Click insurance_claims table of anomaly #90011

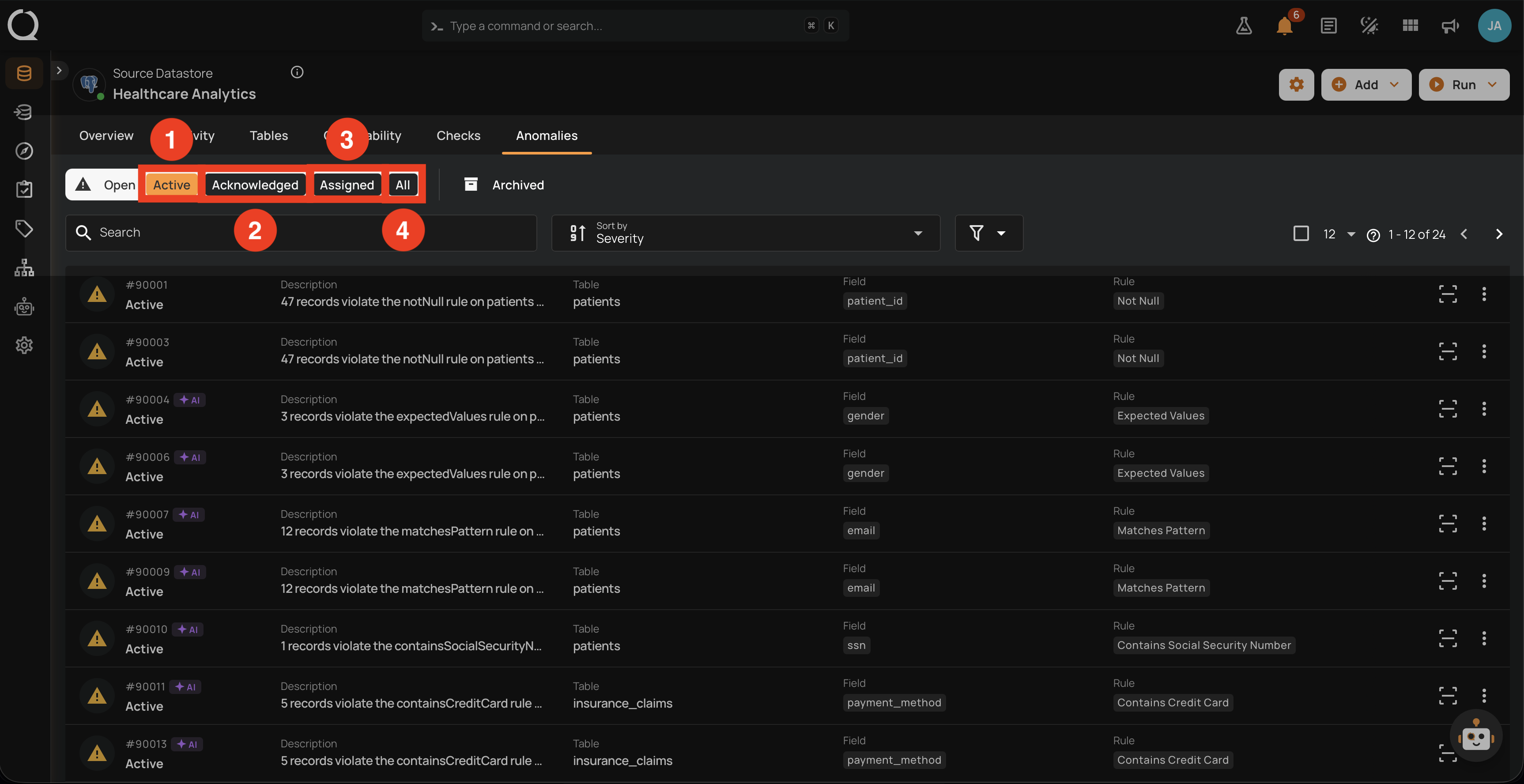click(622, 703)
